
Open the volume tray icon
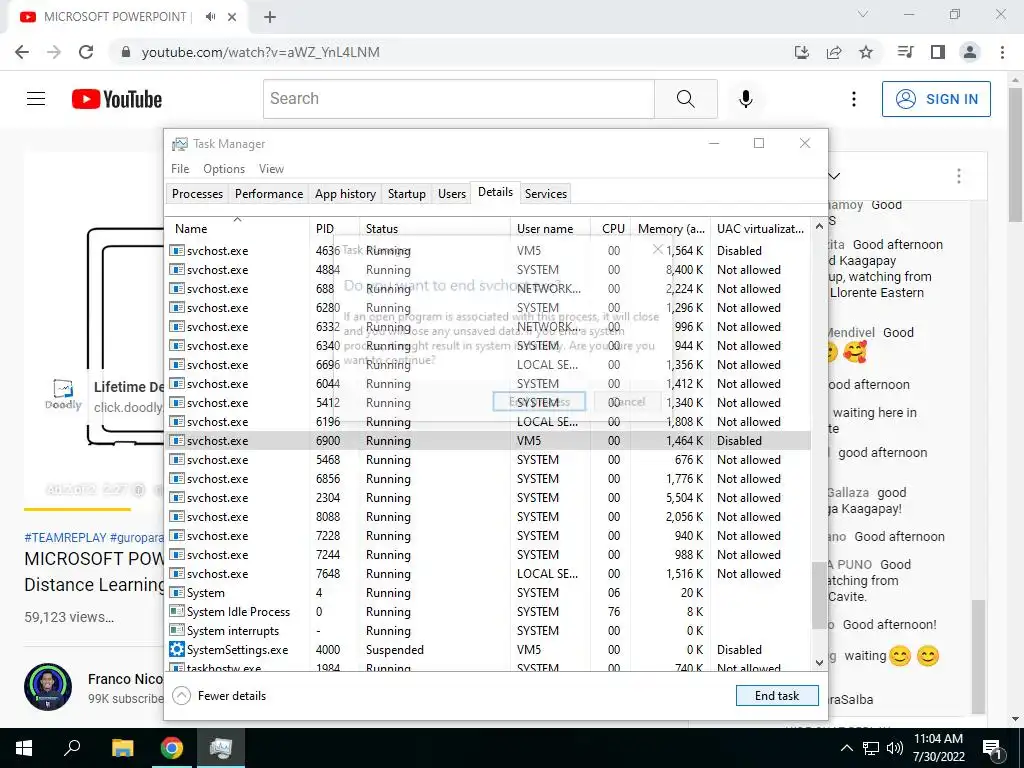(x=895, y=748)
